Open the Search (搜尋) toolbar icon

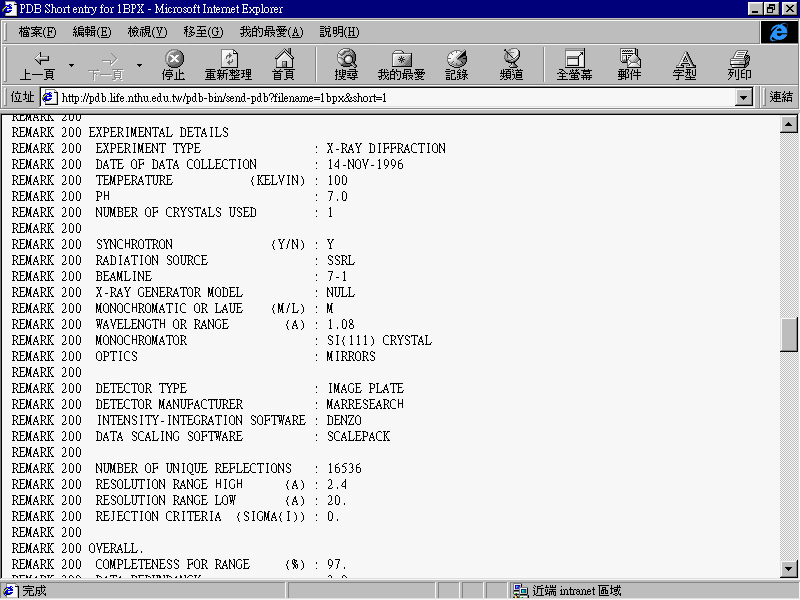click(347, 59)
